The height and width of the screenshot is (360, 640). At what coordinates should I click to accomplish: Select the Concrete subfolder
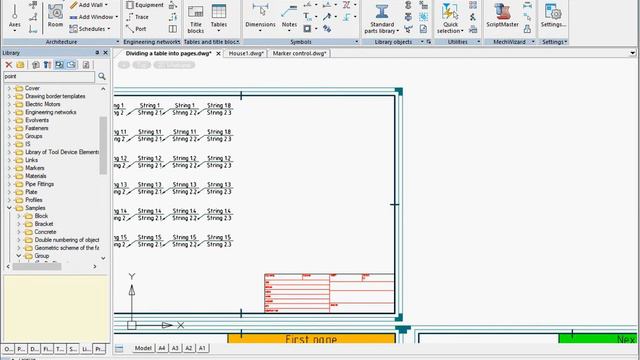pos(45,232)
